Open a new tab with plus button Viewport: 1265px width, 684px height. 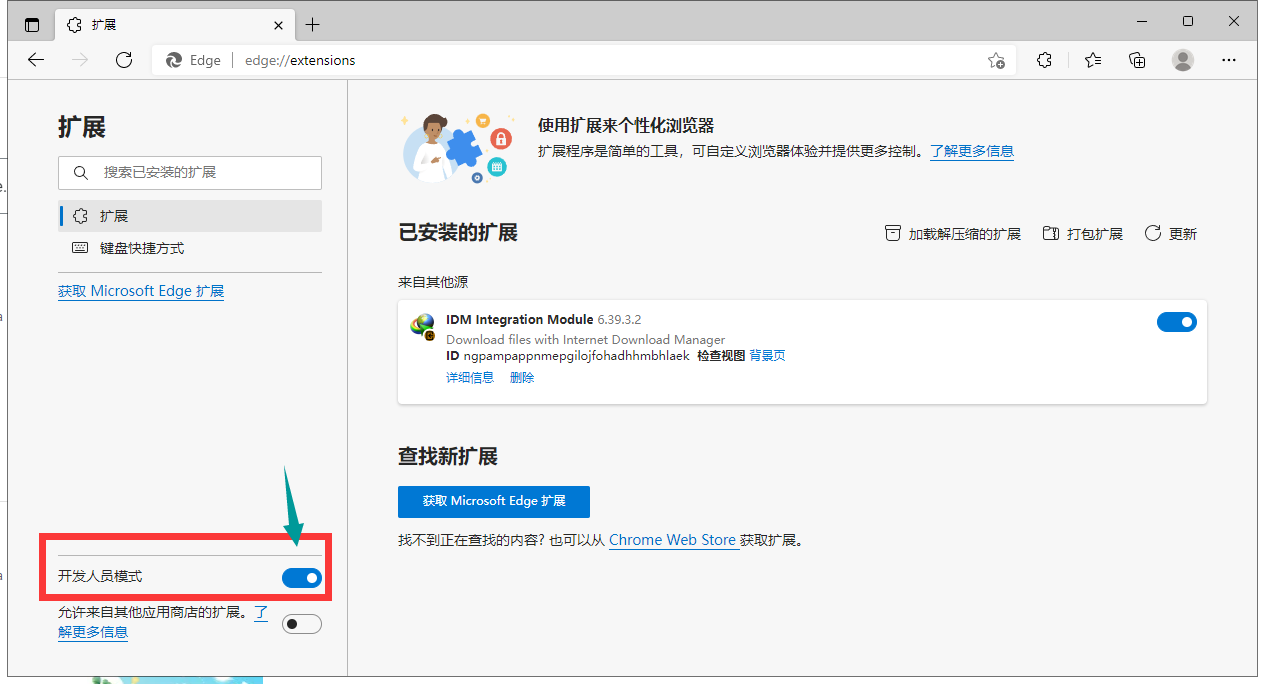point(313,24)
